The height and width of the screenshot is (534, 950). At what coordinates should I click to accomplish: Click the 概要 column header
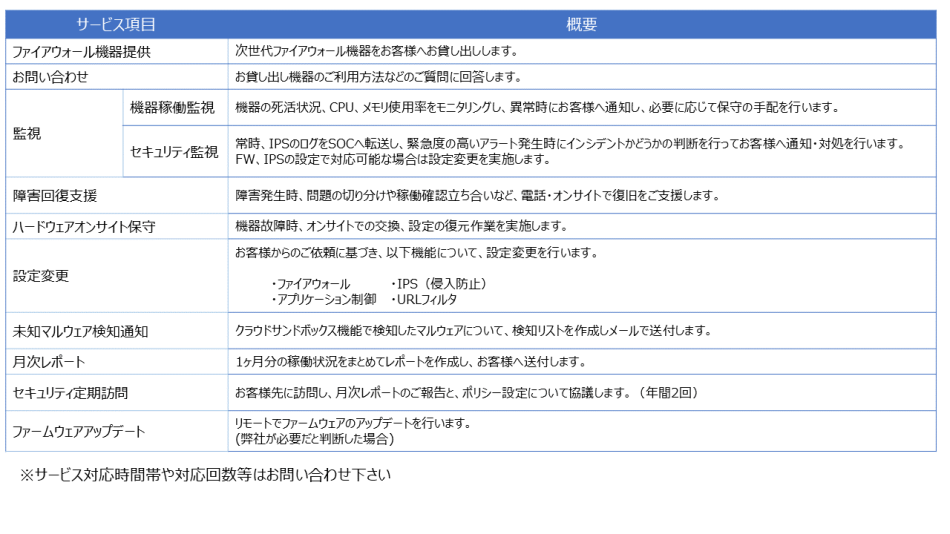(582, 24)
